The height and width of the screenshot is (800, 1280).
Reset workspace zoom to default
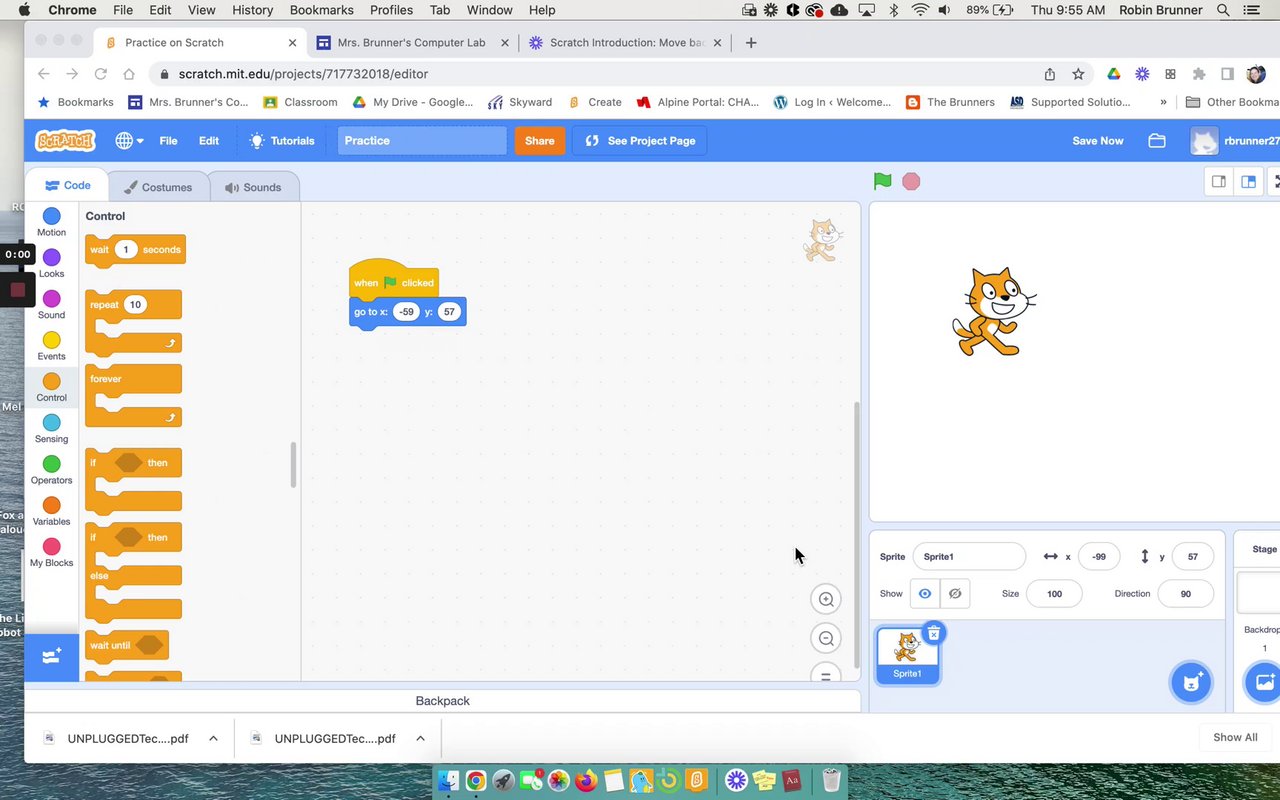[x=826, y=675]
